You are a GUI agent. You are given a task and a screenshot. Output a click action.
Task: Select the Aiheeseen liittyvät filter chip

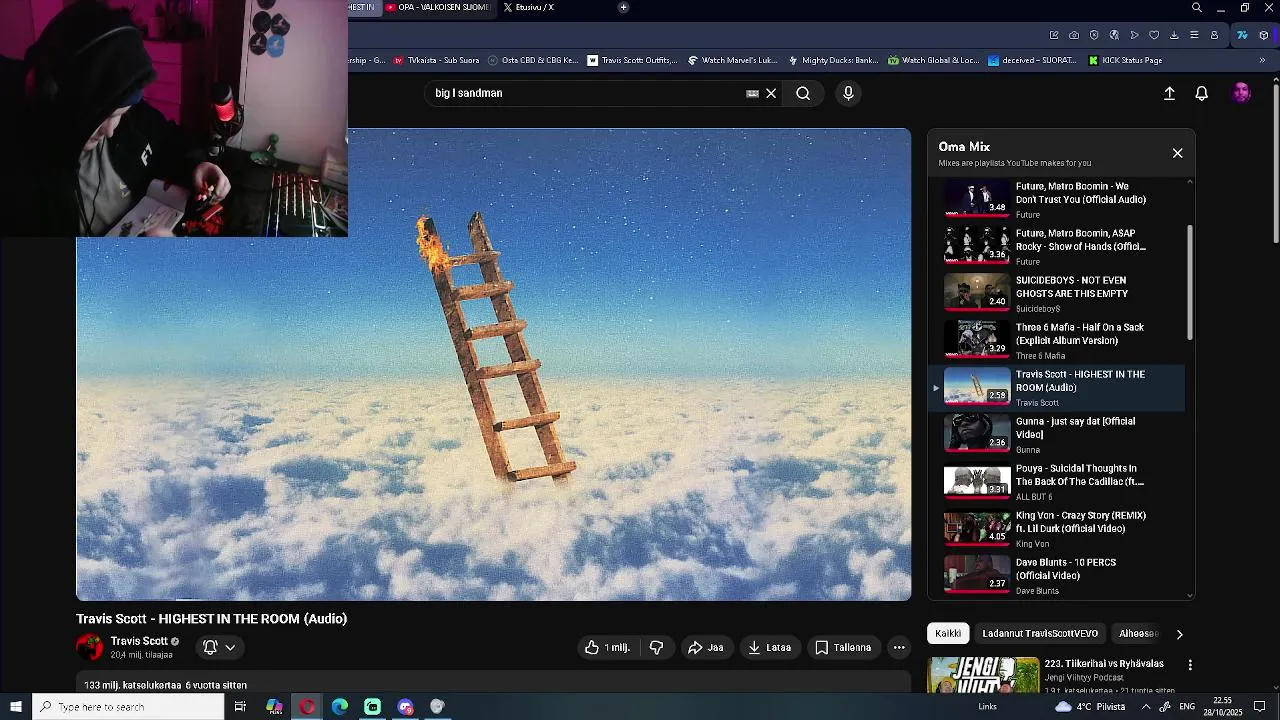(1138, 633)
